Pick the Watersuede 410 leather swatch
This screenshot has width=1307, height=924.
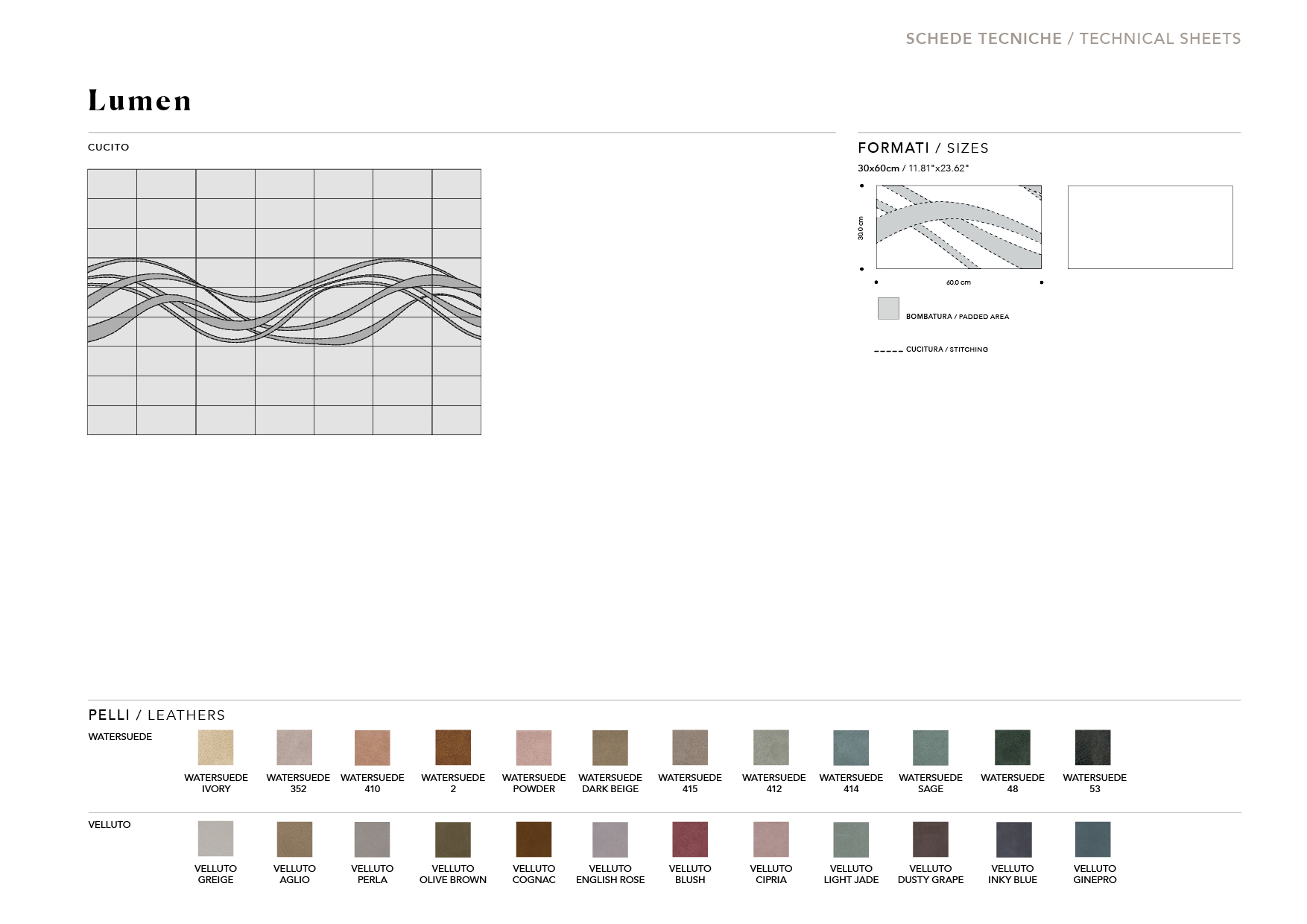(x=372, y=747)
